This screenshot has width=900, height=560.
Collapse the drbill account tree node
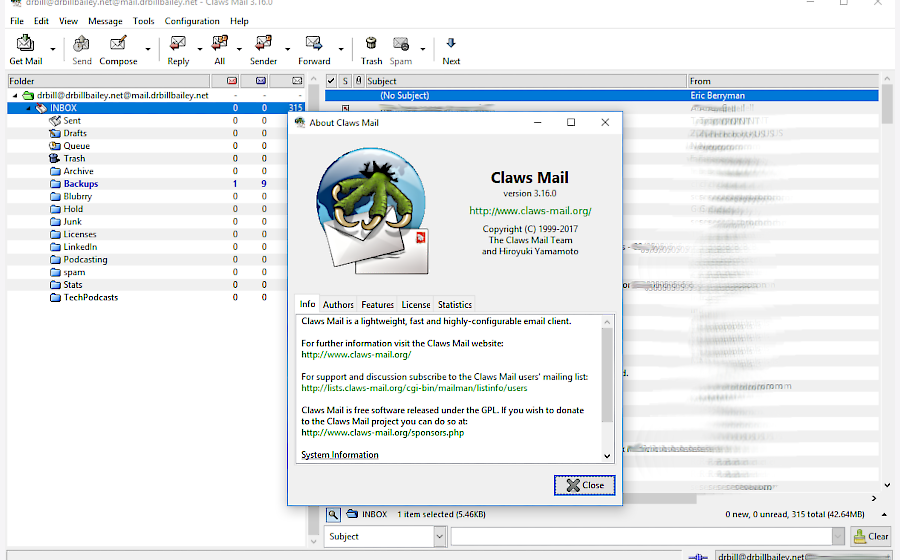point(15,95)
